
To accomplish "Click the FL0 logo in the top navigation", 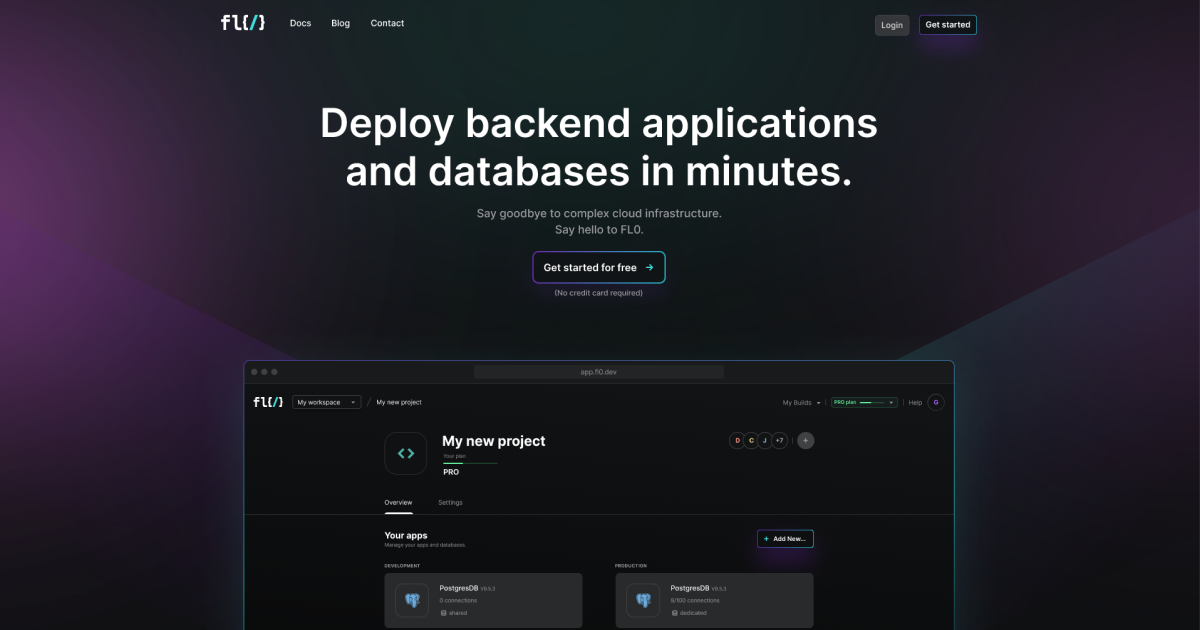I will 241,22.
